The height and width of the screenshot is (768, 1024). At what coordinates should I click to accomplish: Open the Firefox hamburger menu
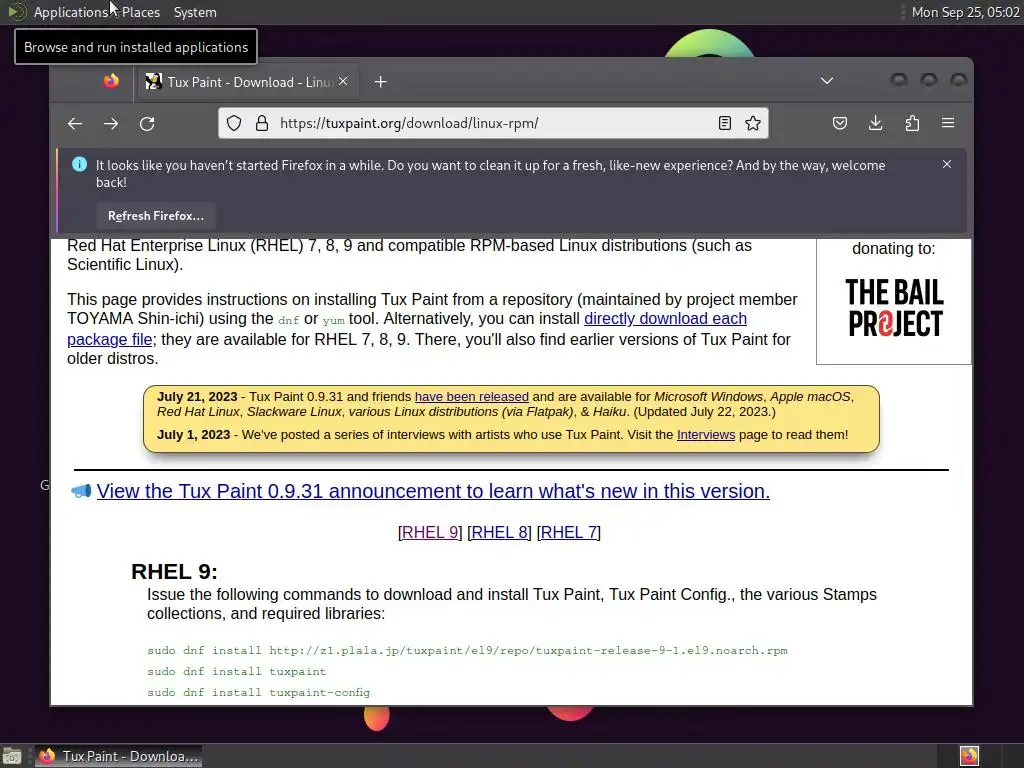point(948,123)
